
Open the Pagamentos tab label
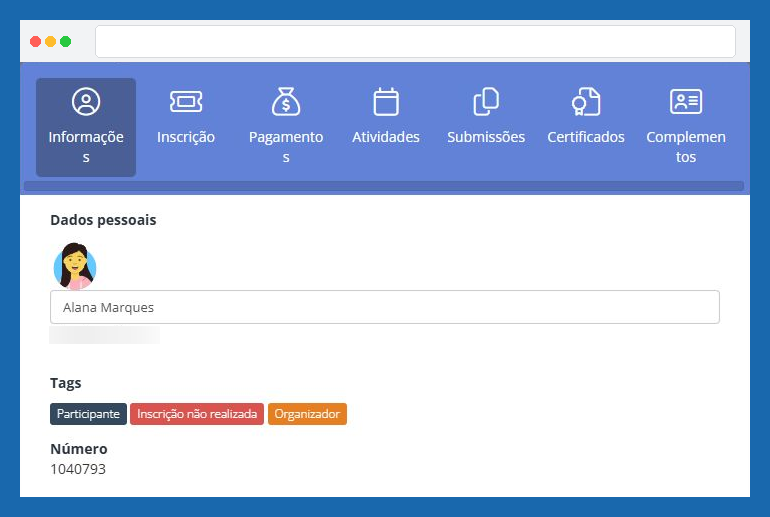(x=286, y=147)
